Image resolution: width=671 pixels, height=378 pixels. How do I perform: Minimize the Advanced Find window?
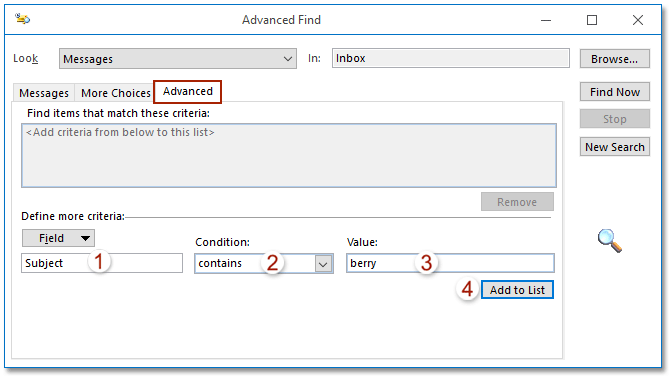click(x=546, y=20)
